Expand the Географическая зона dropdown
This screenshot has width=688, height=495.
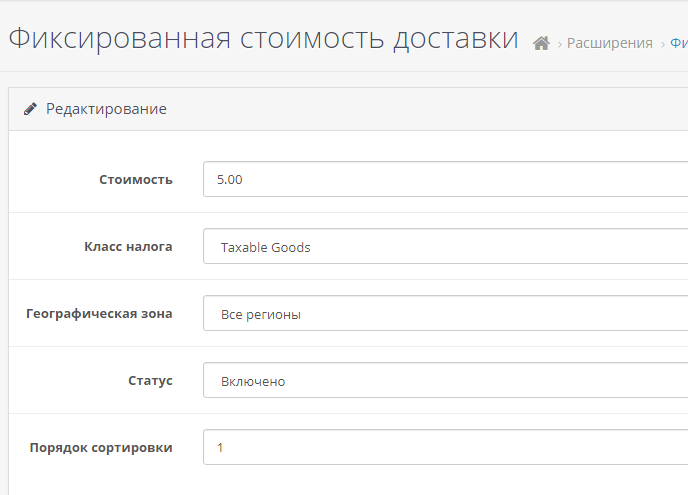coord(445,313)
